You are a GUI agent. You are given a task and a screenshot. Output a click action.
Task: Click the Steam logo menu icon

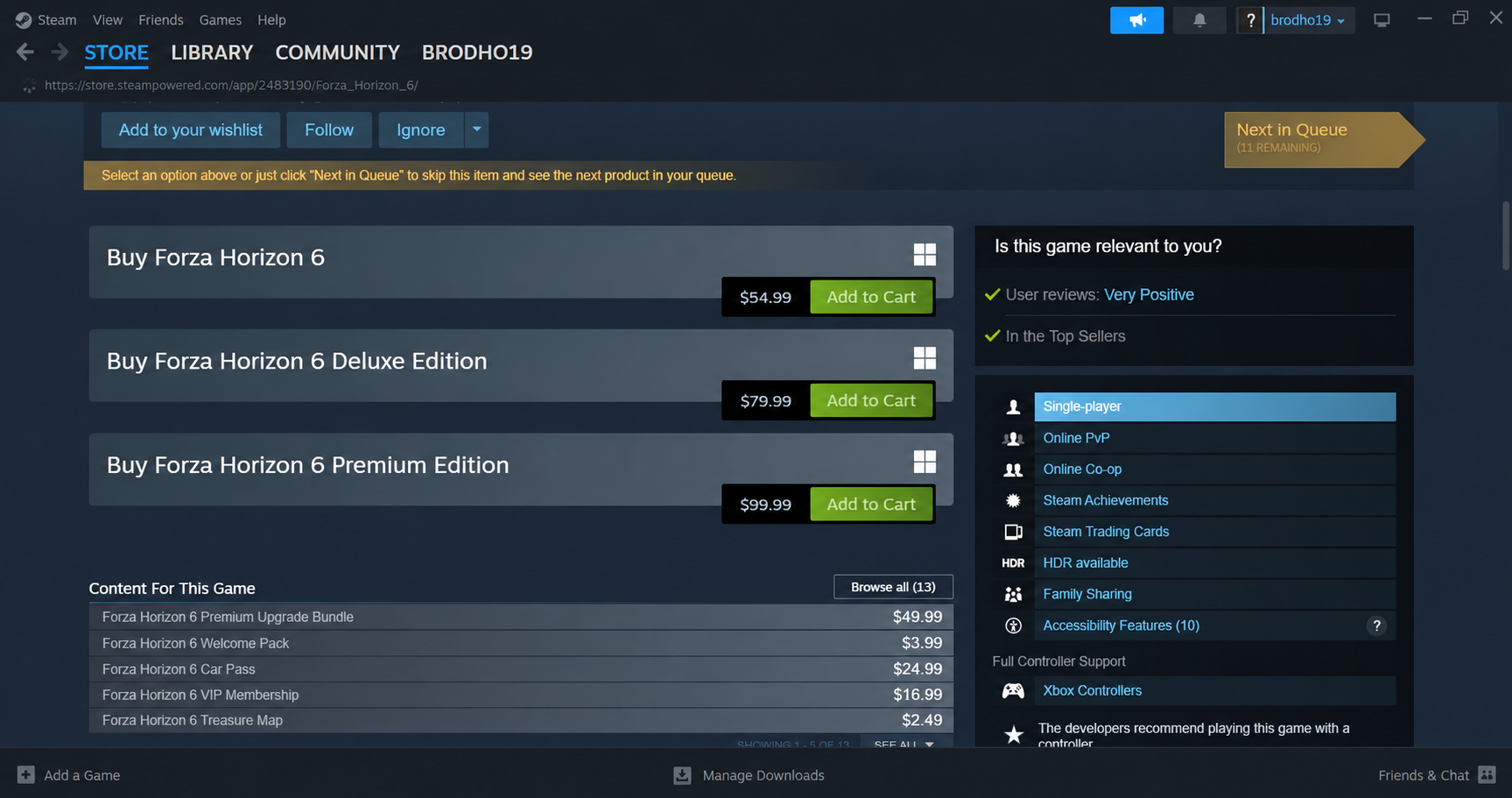(x=24, y=19)
